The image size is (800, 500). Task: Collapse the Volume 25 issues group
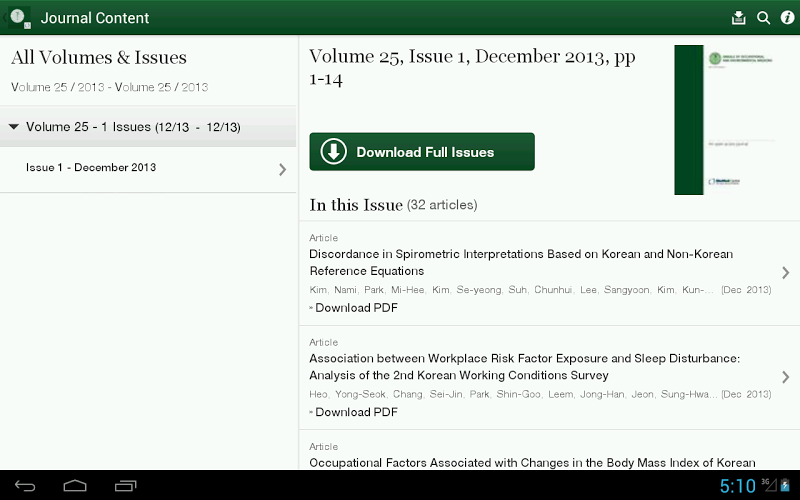(x=148, y=127)
